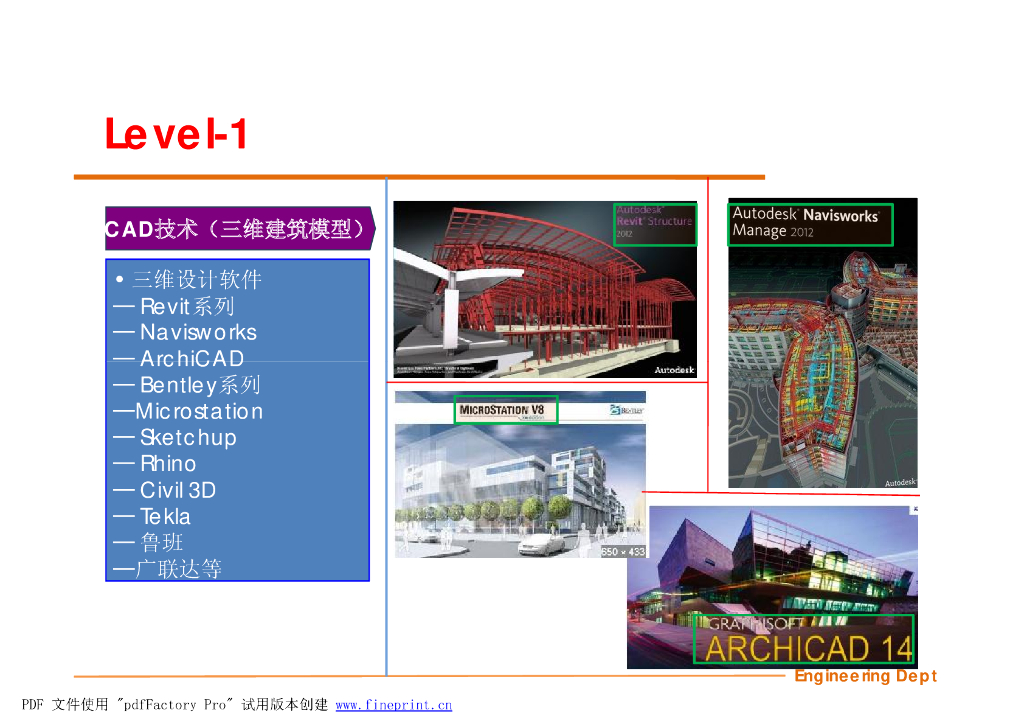Select the 'Engineering Dept' footer text
1024x724 pixels.
click(x=865, y=676)
